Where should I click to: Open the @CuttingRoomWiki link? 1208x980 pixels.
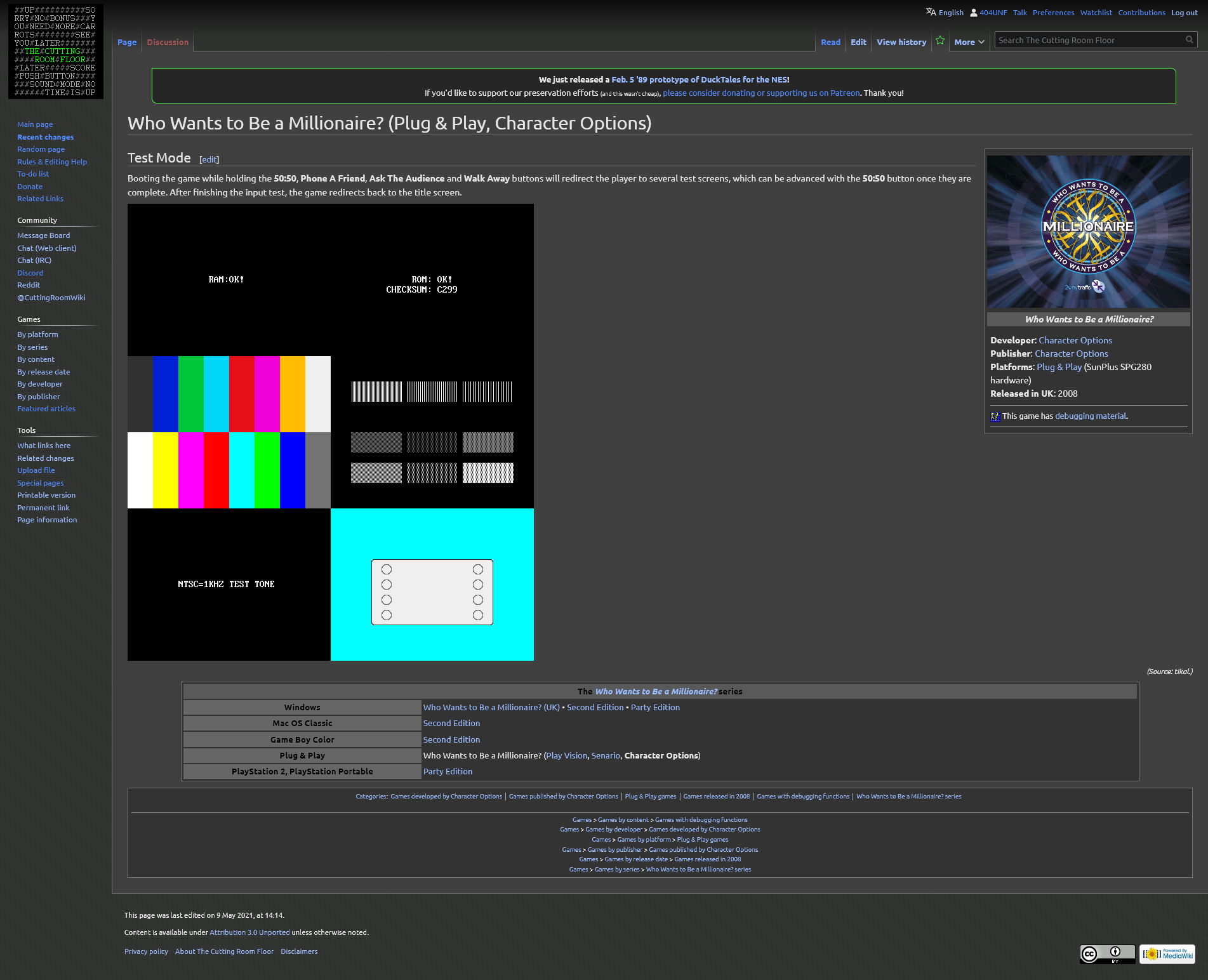pyautogui.click(x=51, y=298)
